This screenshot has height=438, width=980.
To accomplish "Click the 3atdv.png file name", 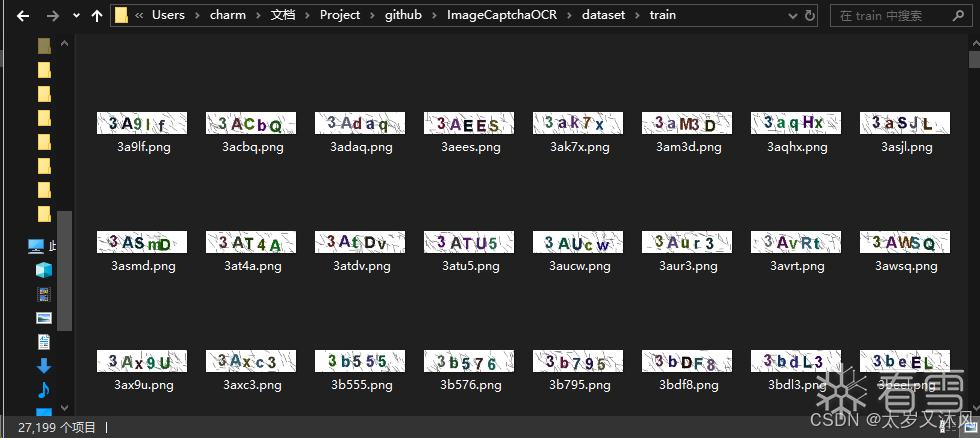I will (361, 266).
